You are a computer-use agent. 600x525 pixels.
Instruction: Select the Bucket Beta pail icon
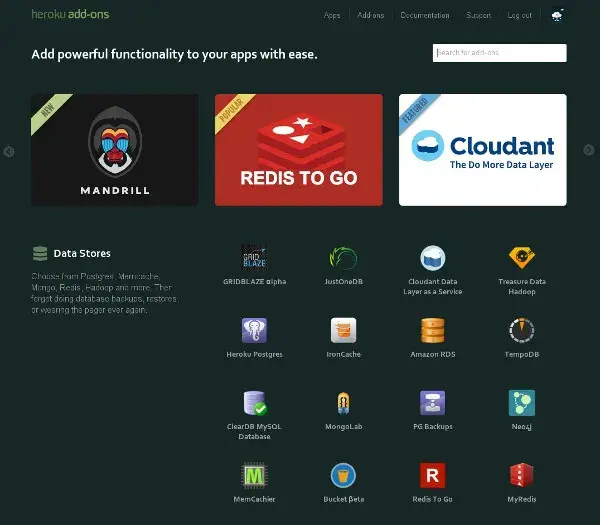(343, 475)
